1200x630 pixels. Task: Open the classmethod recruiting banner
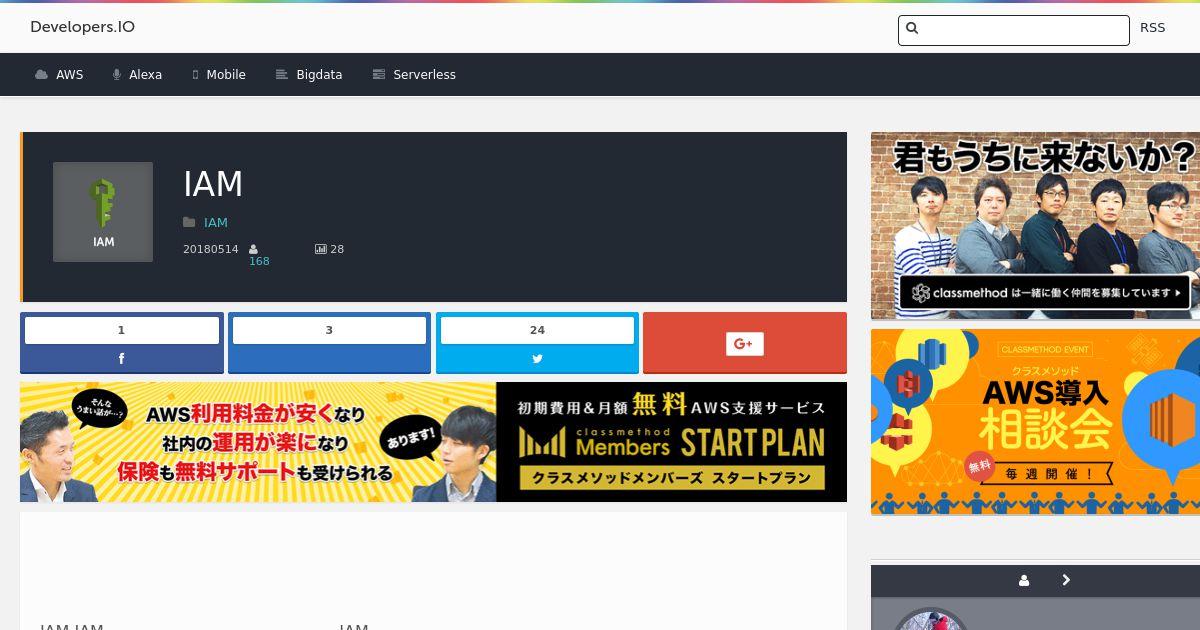click(x=1035, y=226)
